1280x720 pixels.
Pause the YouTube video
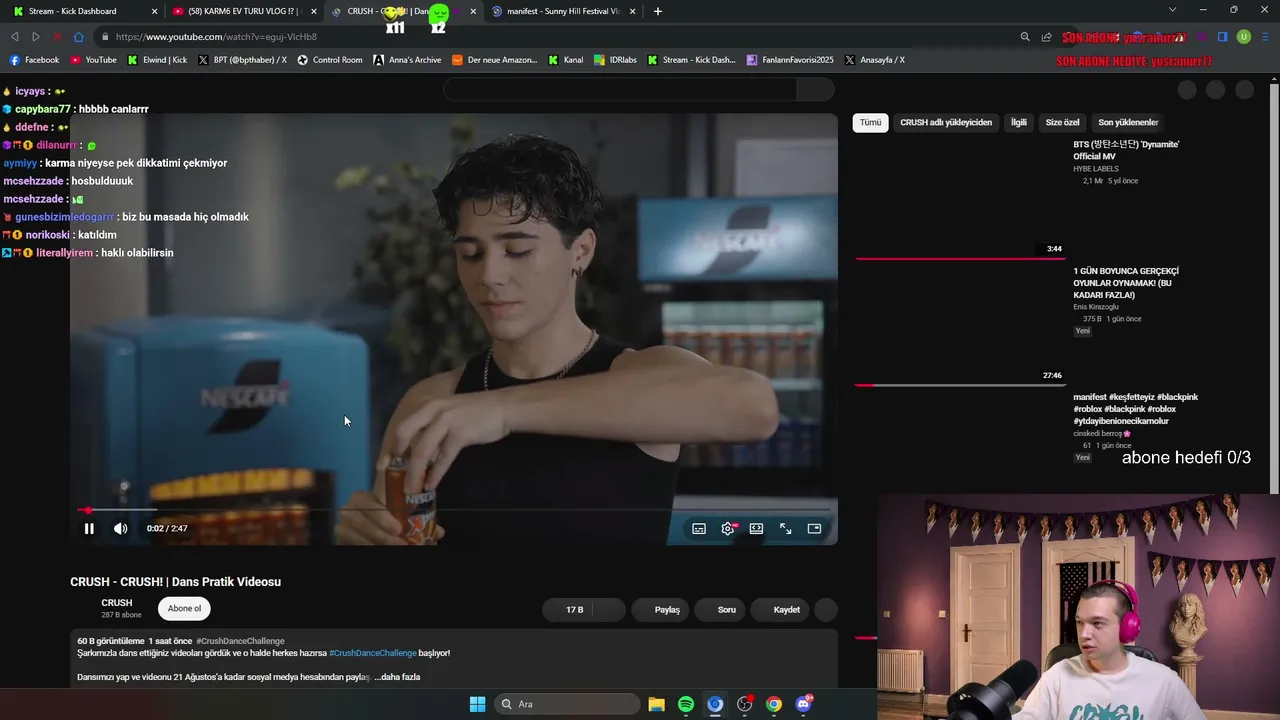tap(89, 529)
